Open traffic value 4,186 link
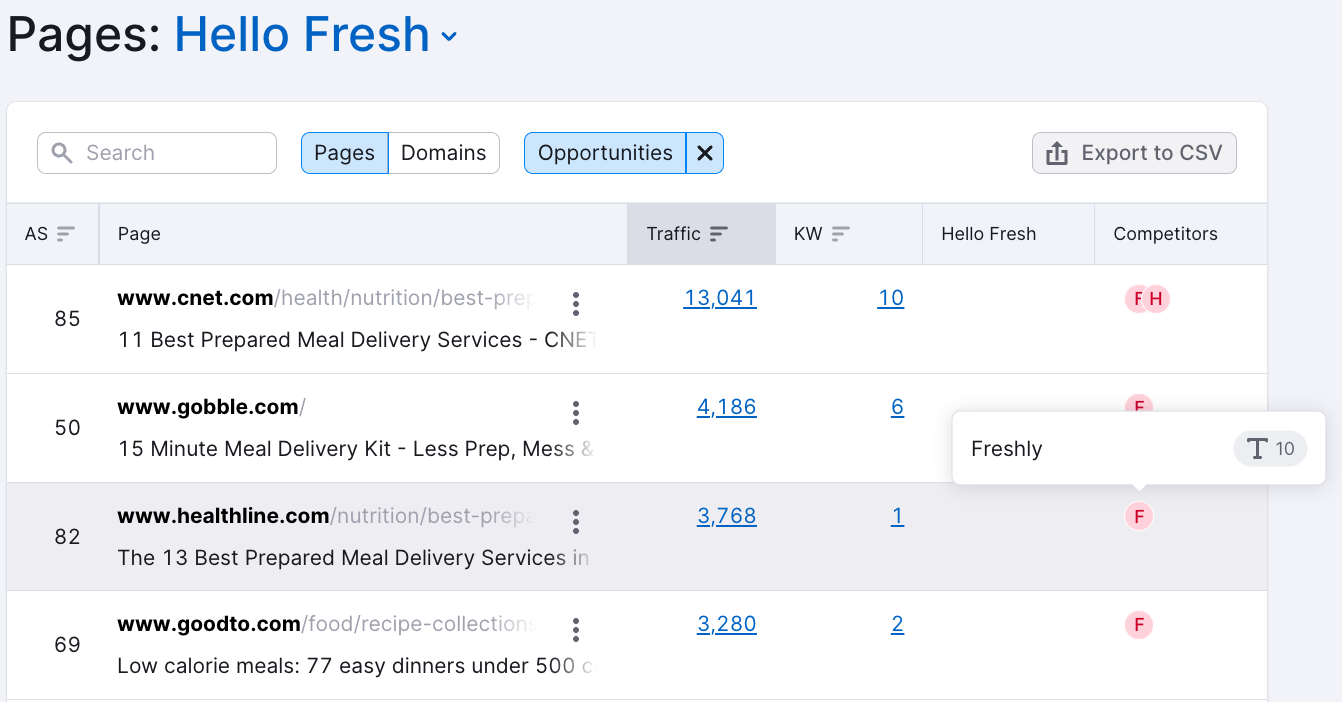Screen dimensions: 1342x702 click(727, 407)
